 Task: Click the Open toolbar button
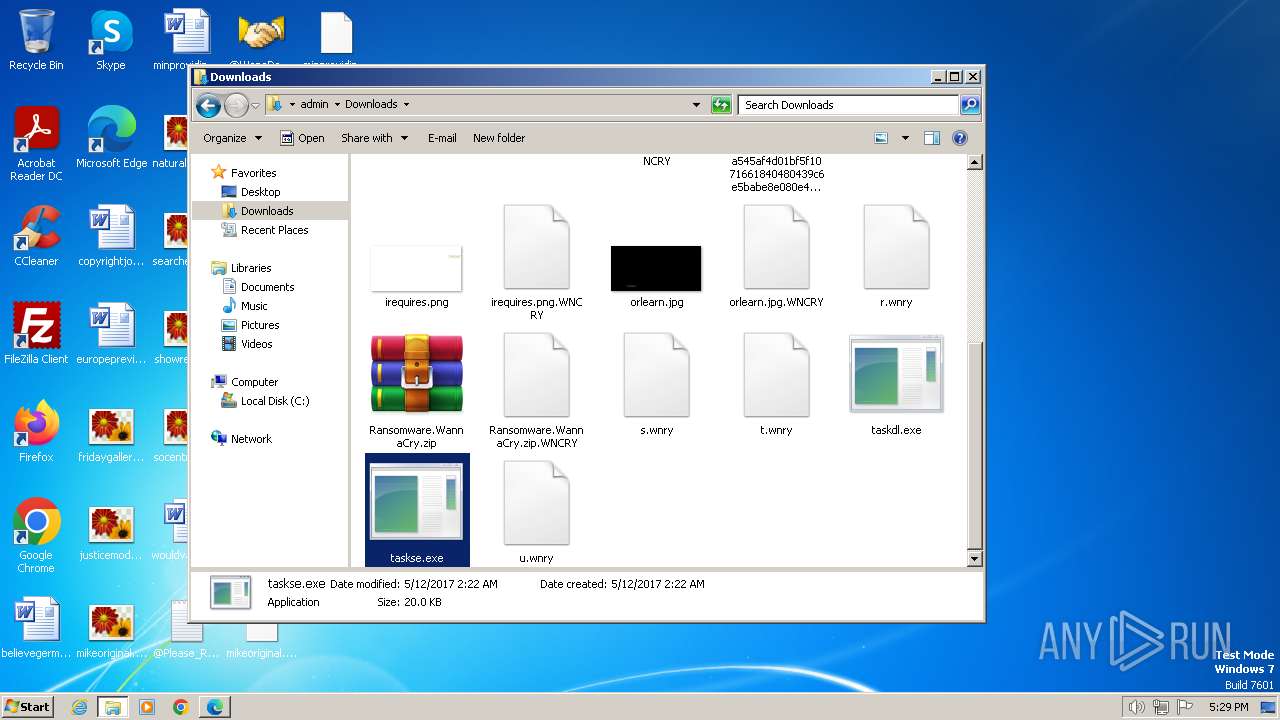pos(302,138)
